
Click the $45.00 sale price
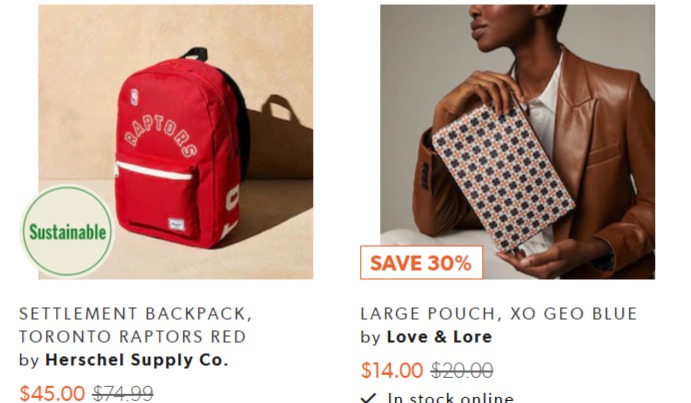pyautogui.click(x=52, y=393)
